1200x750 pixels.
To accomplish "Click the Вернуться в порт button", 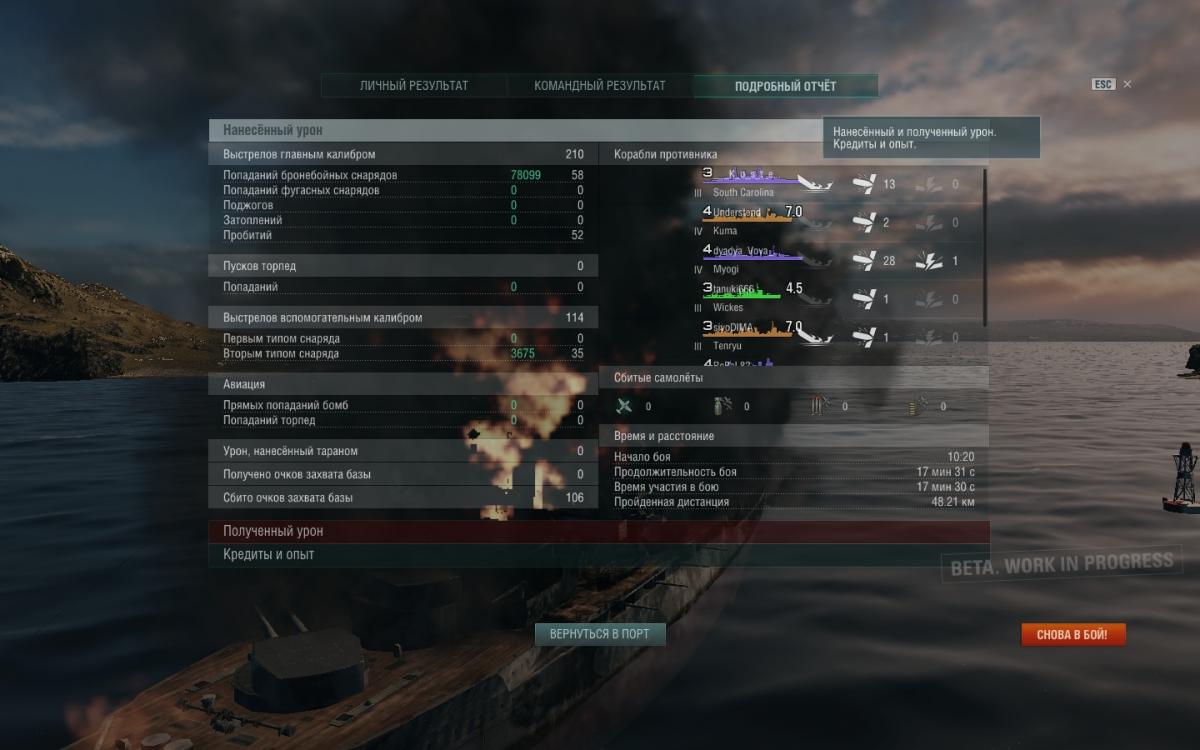I will [x=600, y=634].
